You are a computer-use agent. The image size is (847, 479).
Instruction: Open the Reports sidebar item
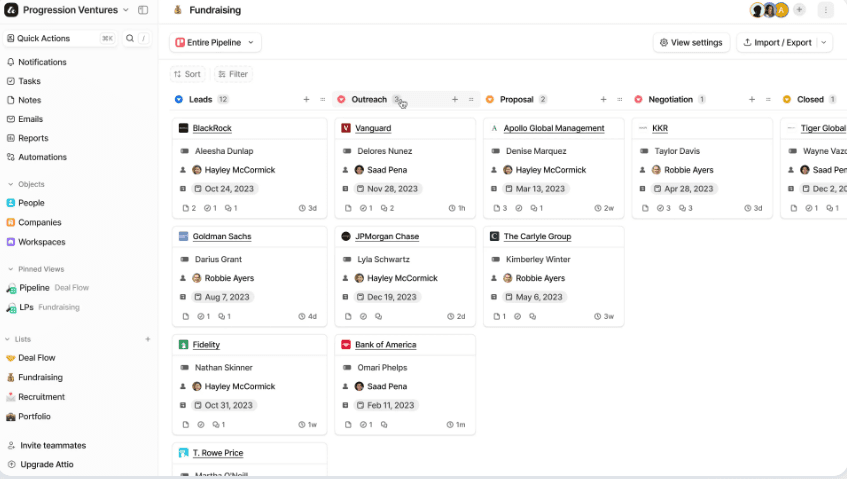click(x=32, y=138)
